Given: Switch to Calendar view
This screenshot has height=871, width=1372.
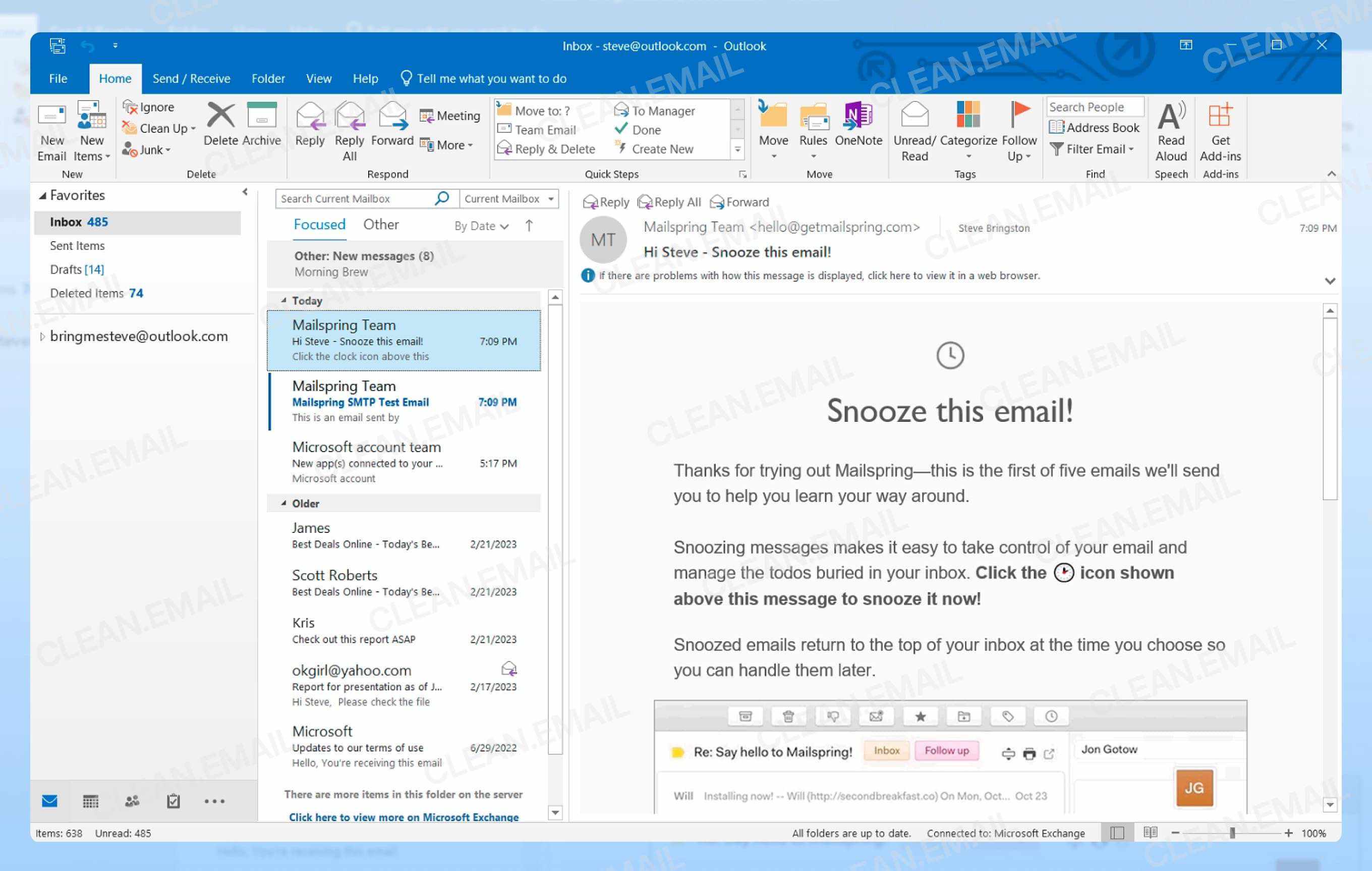Looking at the screenshot, I should [x=91, y=800].
